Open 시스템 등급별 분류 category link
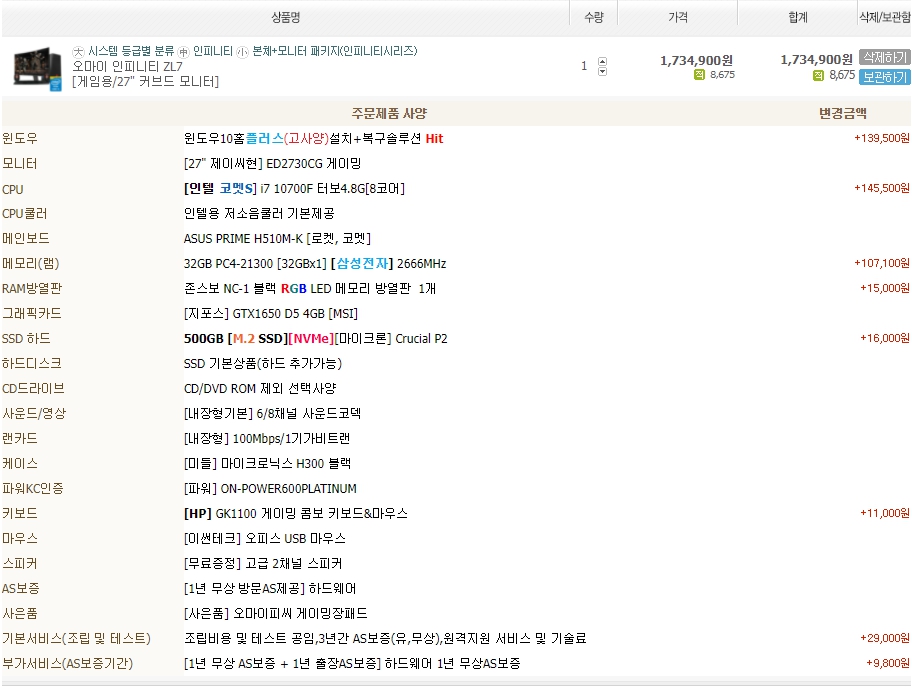 (x=131, y=51)
